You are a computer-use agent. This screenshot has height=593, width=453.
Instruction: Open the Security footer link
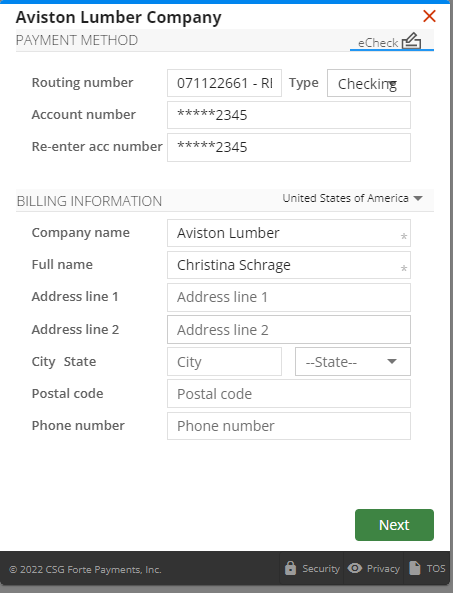coord(312,568)
